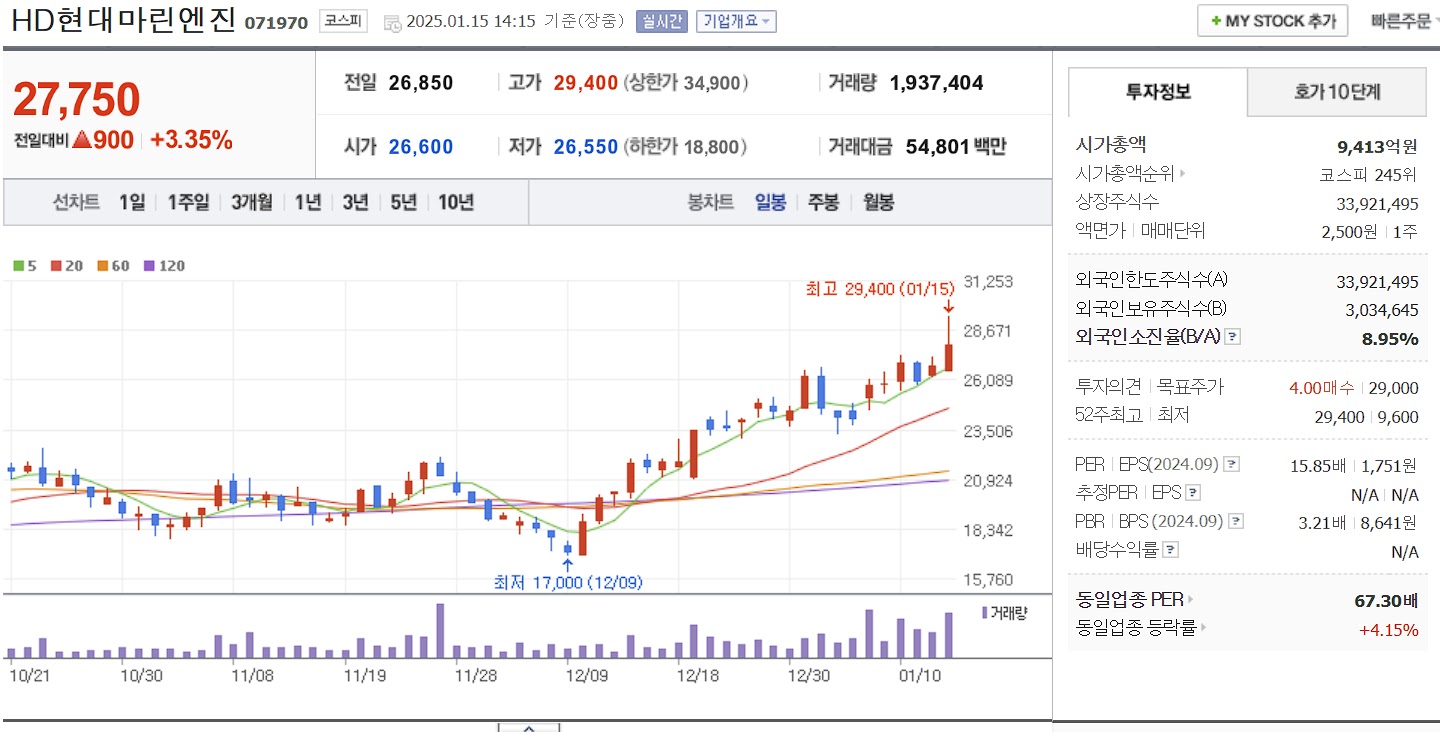This screenshot has height=732, width=1440.
Task: Click the +3.35% change value
Action: click(191, 140)
